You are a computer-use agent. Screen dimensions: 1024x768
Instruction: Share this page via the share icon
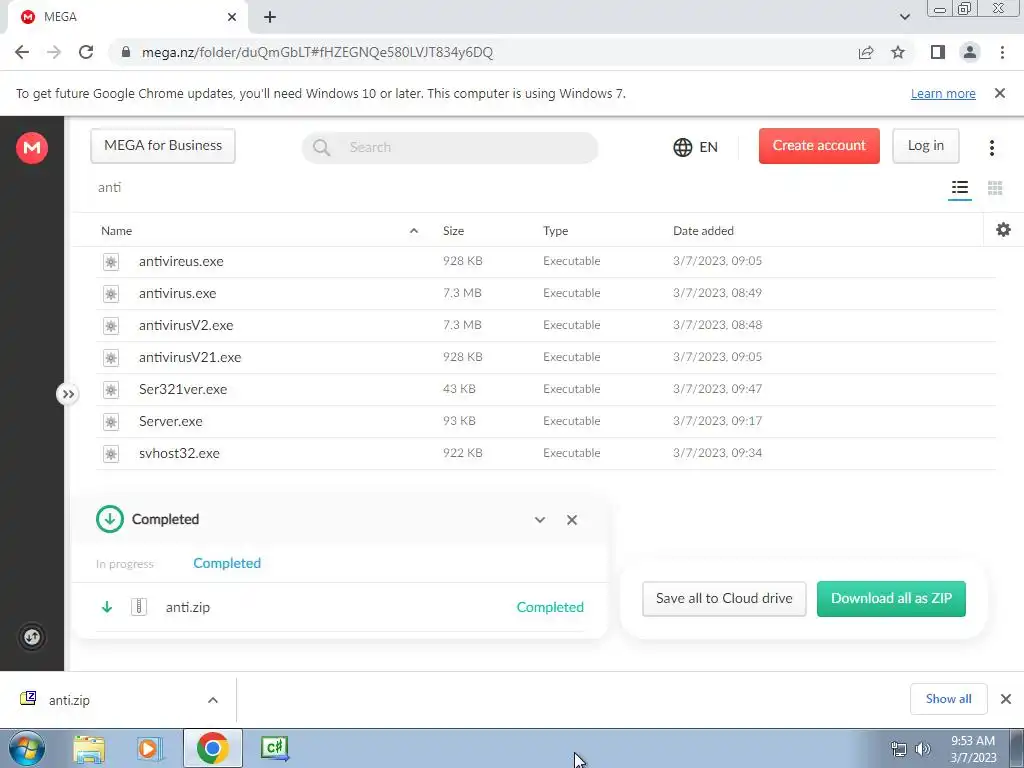coord(866,52)
